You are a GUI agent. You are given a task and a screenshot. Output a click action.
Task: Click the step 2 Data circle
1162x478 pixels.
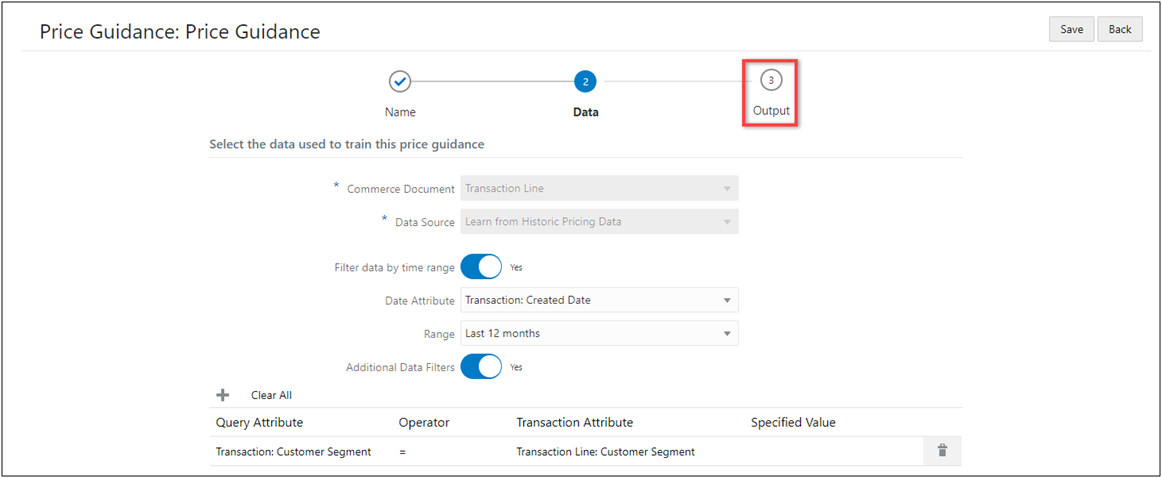tap(585, 81)
